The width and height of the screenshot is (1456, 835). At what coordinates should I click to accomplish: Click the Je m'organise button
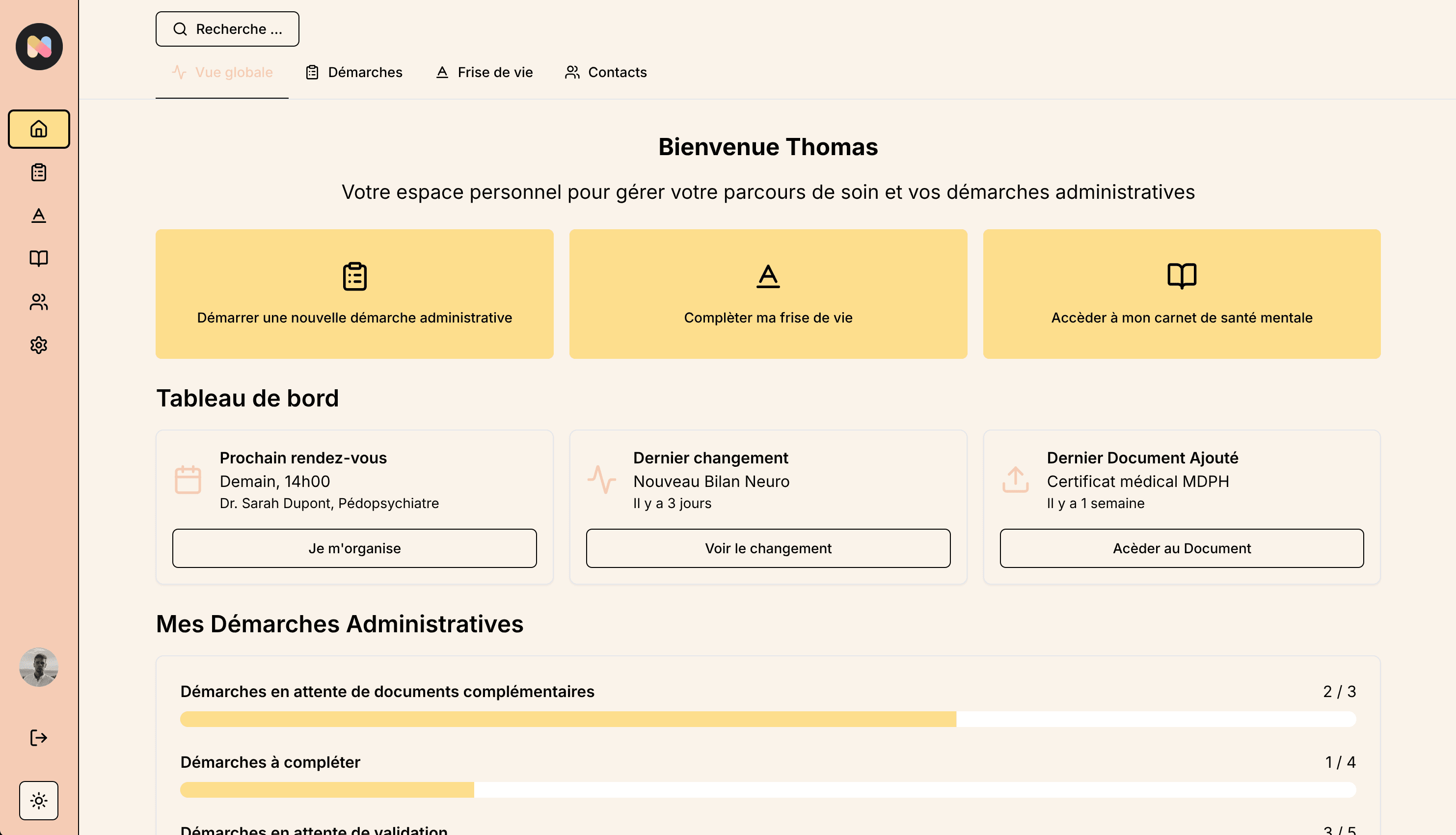pyautogui.click(x=354, y=548)
